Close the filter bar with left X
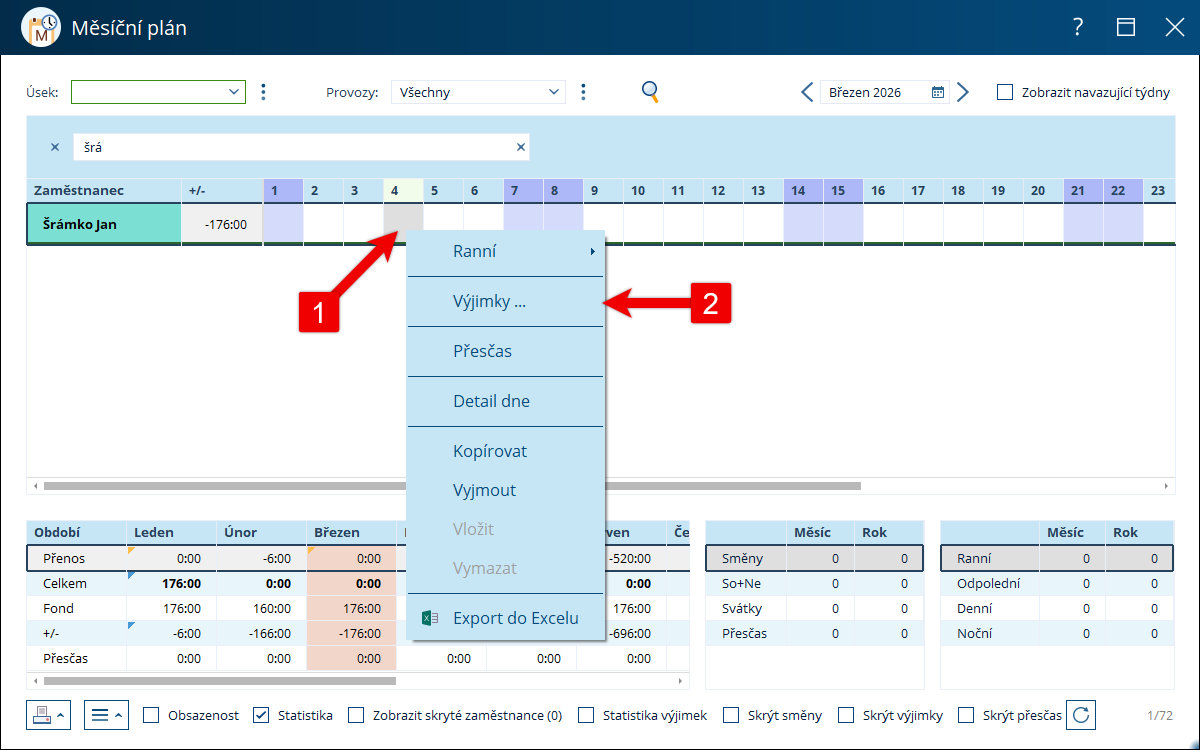Screen dimensions: 1200x750 coord(55,147)
